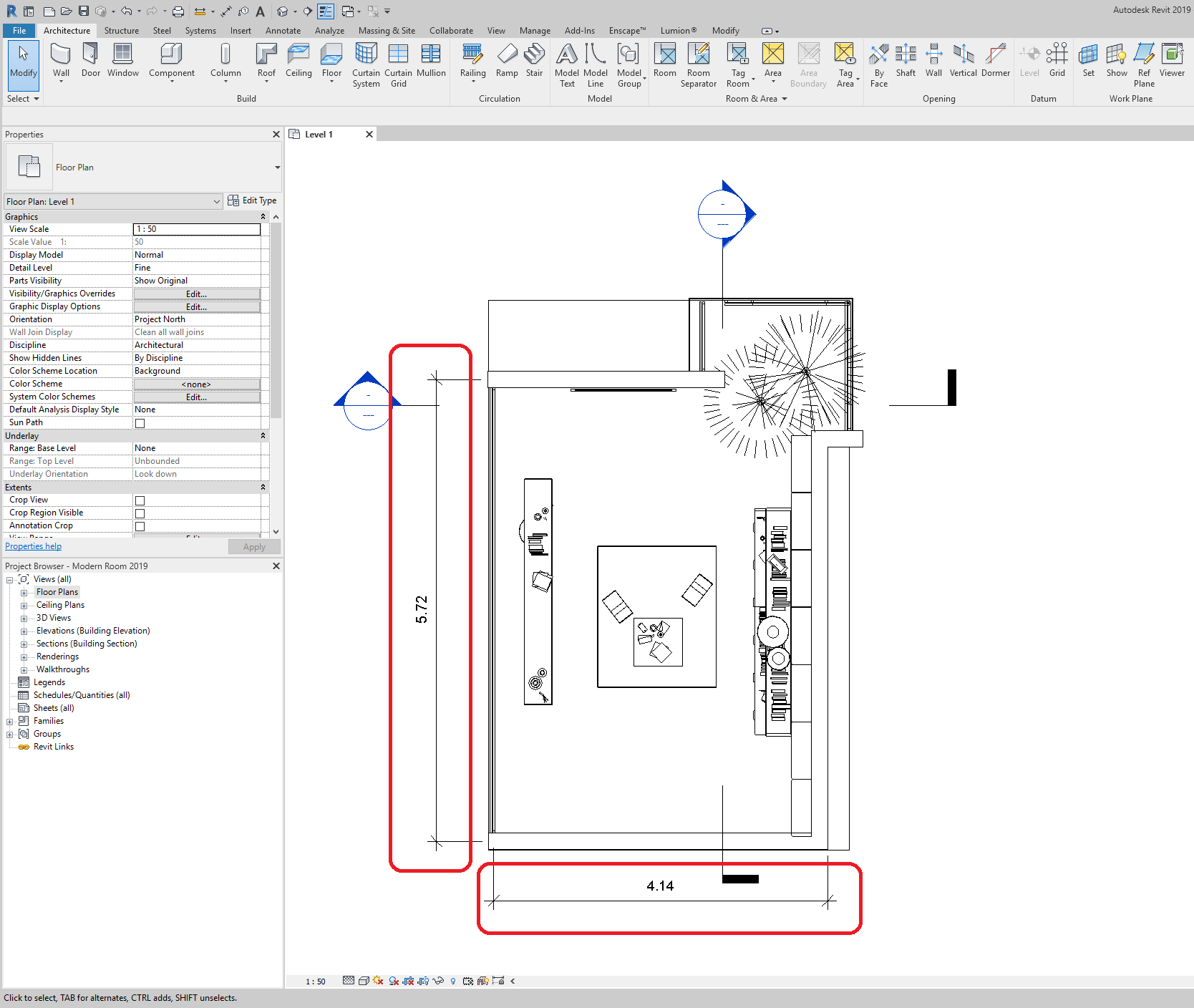The image size is (1194, 1008).
Task: Select the Ref Plane tool
Action: [x=1144, y=65]
